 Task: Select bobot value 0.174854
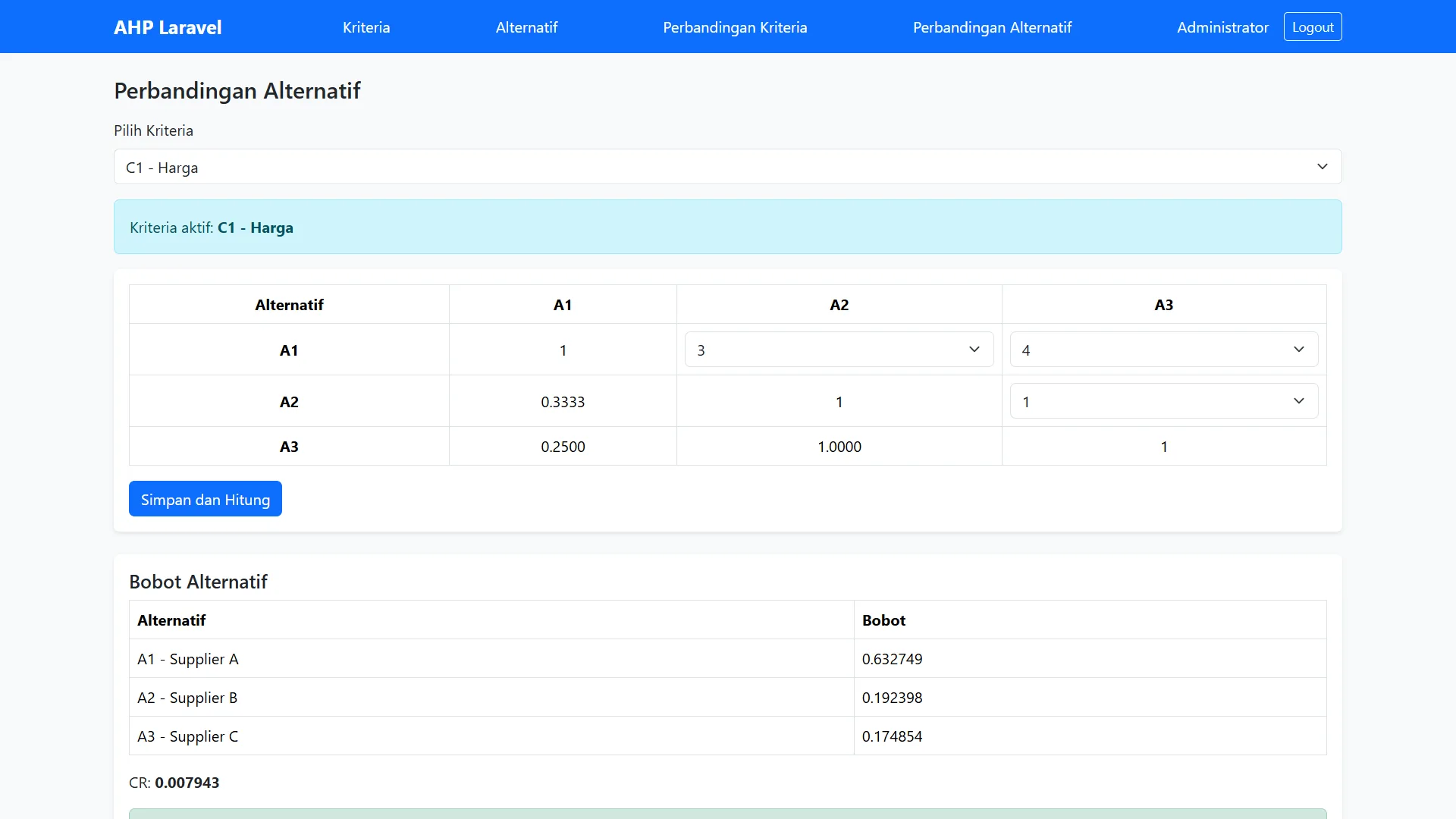coord(892,736)
